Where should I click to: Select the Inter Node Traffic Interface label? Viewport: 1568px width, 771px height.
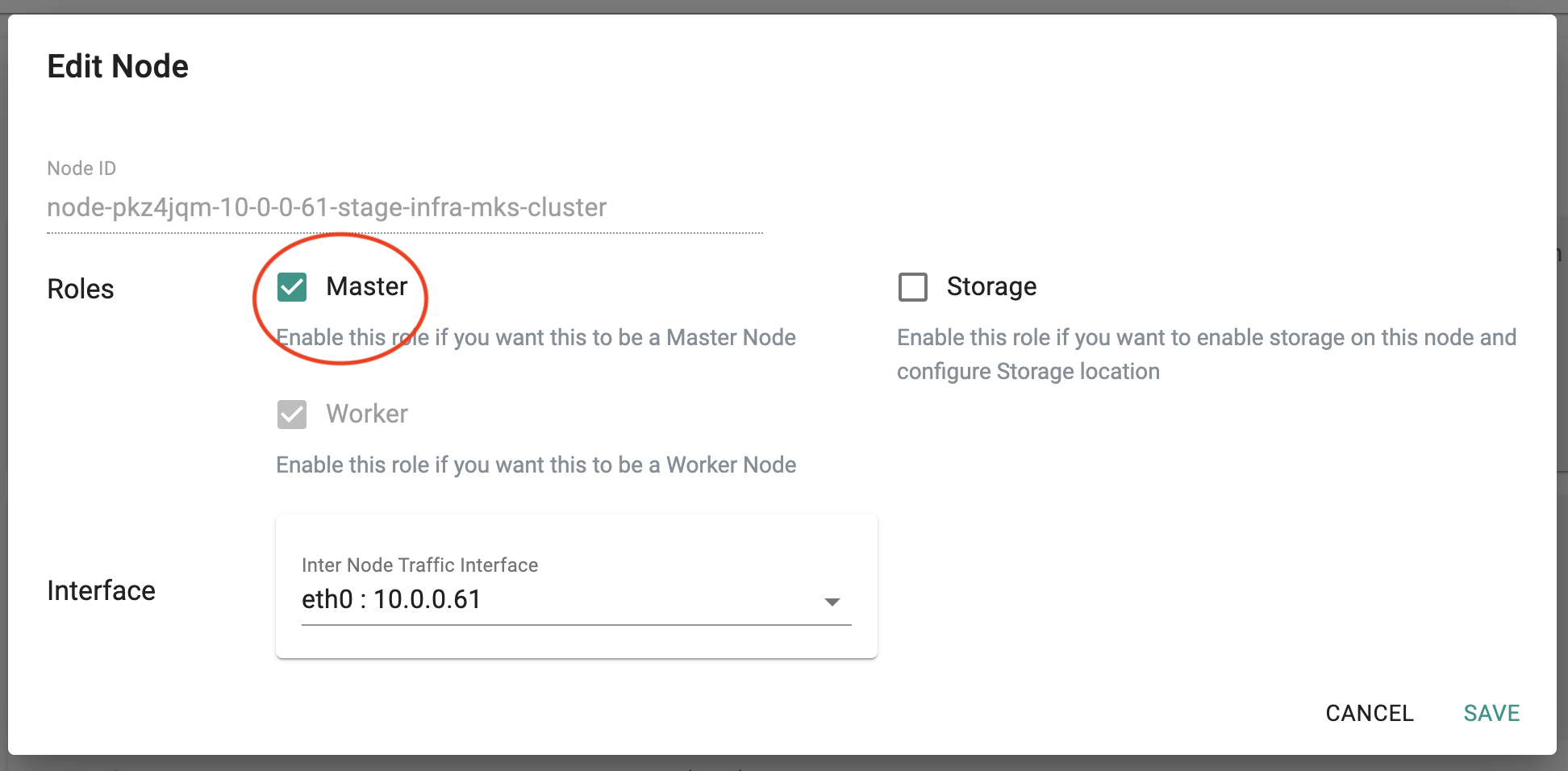tap(419, 565)
